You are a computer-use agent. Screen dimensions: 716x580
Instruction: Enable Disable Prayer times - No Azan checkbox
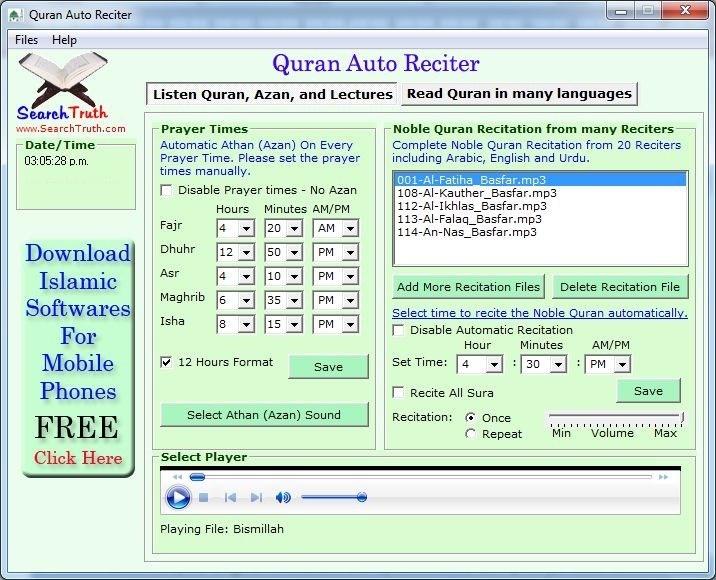click(166, 190)
